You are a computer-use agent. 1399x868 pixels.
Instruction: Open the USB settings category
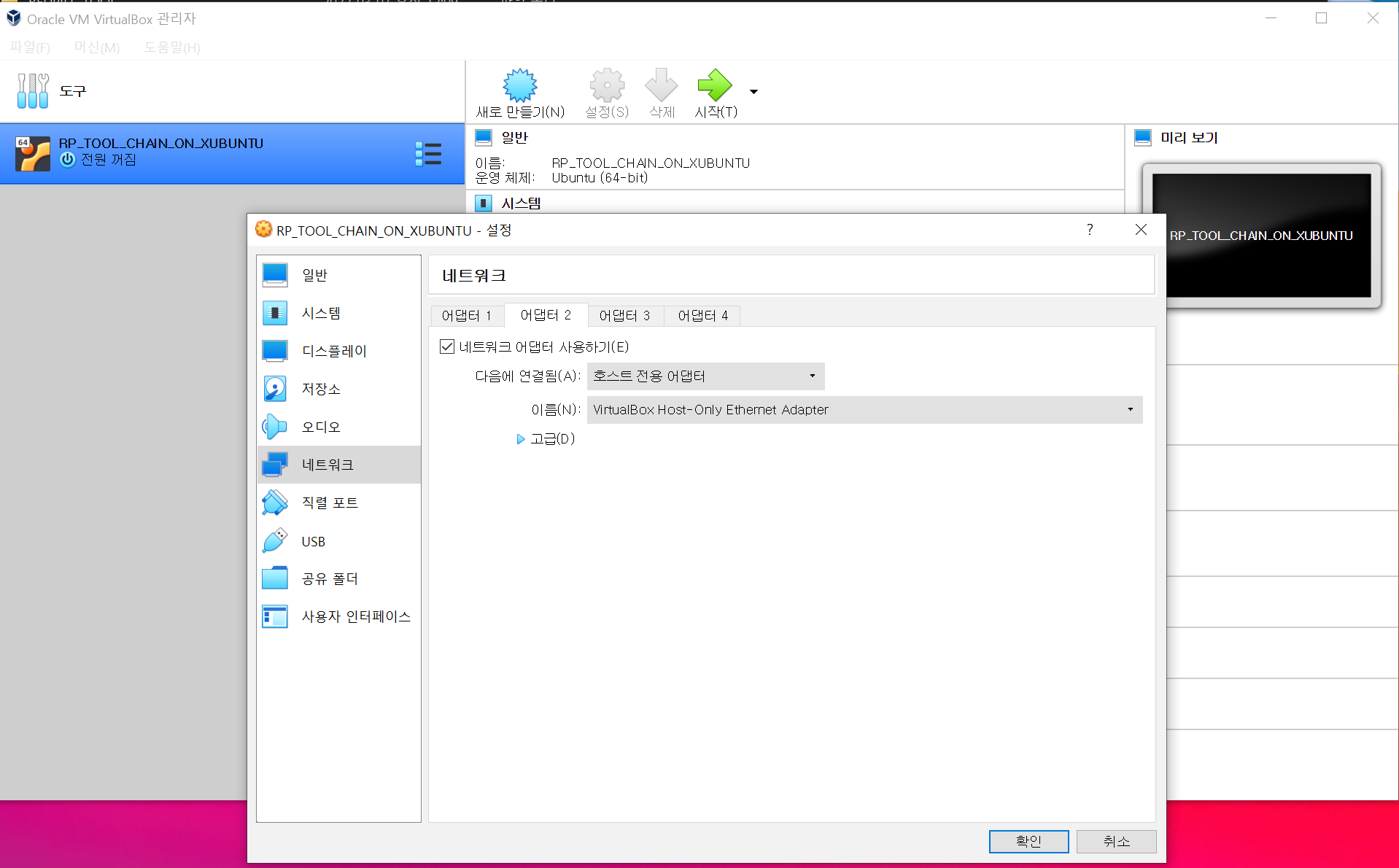coord(339,541)
